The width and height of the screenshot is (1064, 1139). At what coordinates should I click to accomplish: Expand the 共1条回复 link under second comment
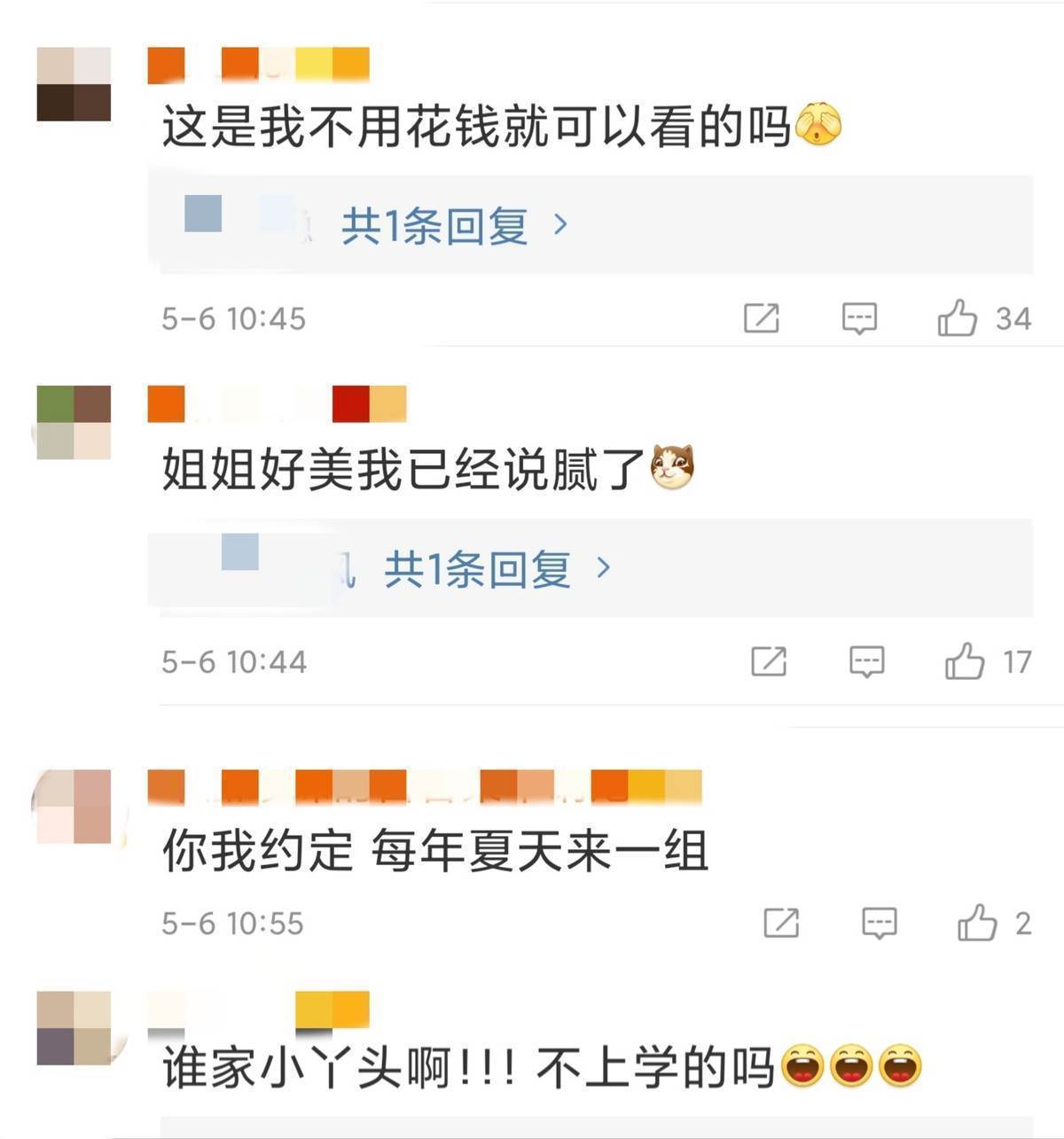coord(477,568)
